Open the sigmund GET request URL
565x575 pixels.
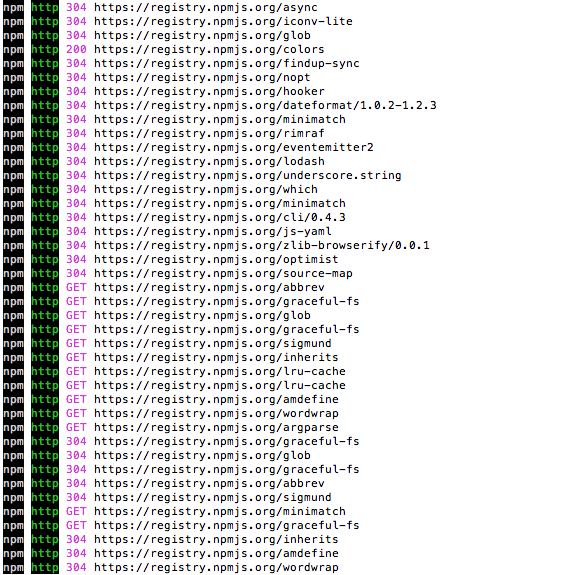tap(213, 343)
